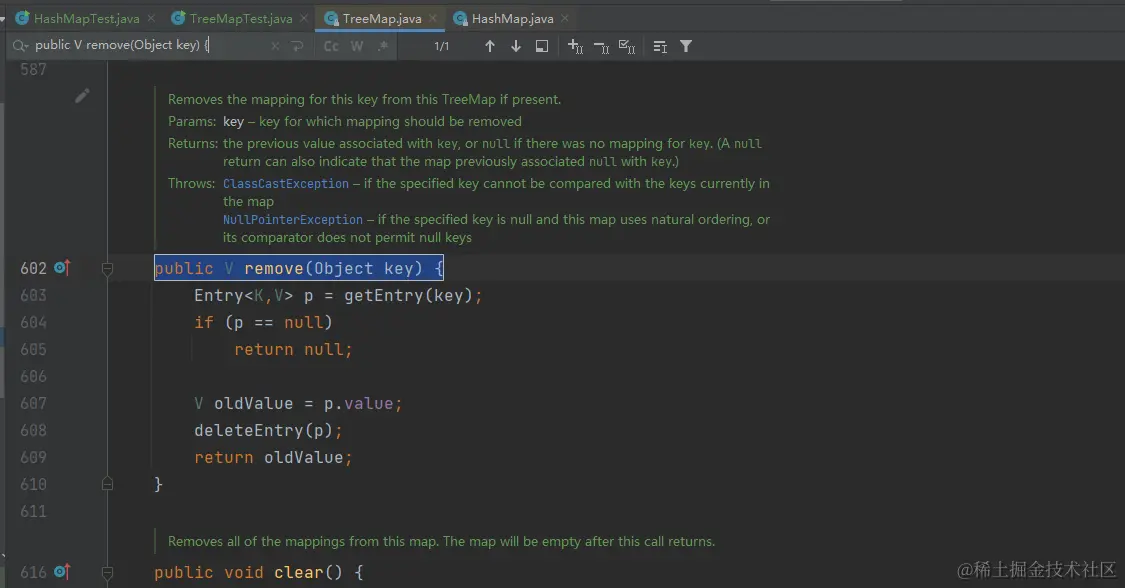Viewport: 1125px width, 588px height.
Task: Select all occurrences icon
Action: [627, 47]
